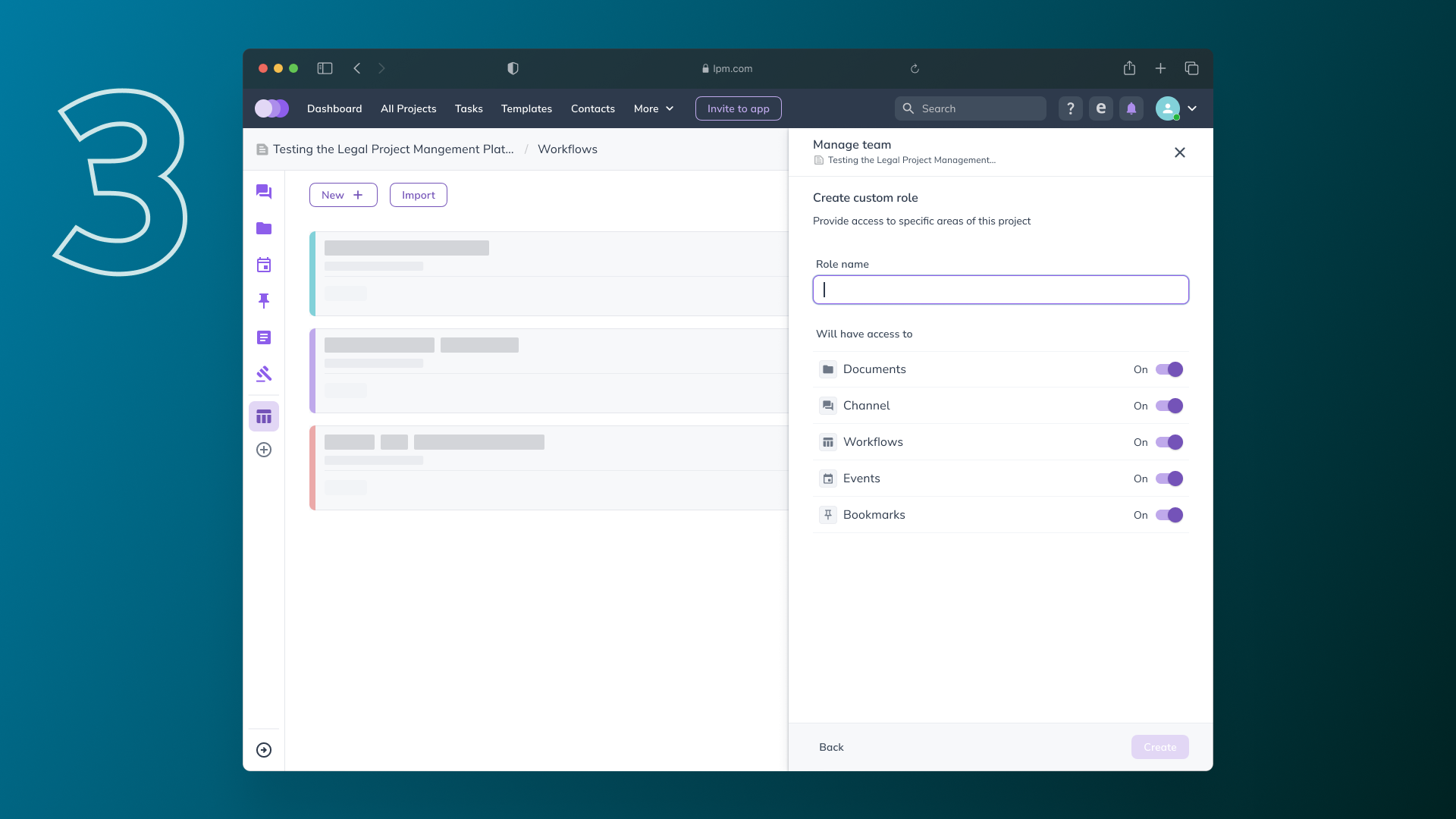Click the help question mark icon
Viewport: 1456px width, 819px height.
[1071, 108]
